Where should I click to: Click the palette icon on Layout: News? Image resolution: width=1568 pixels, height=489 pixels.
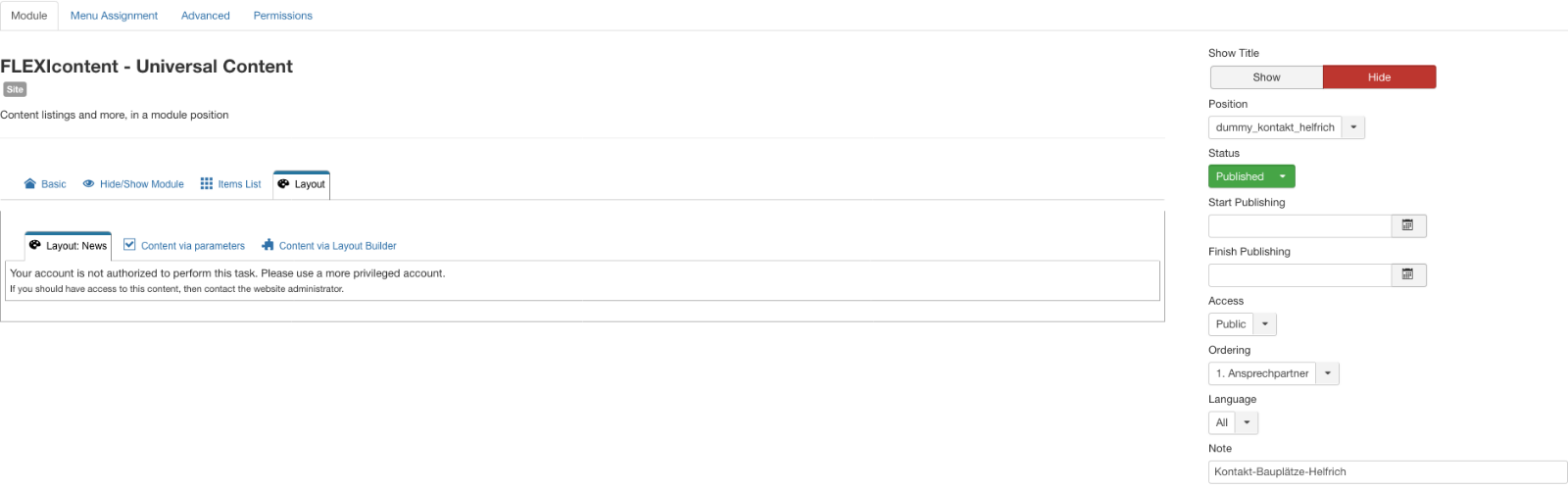34,245
